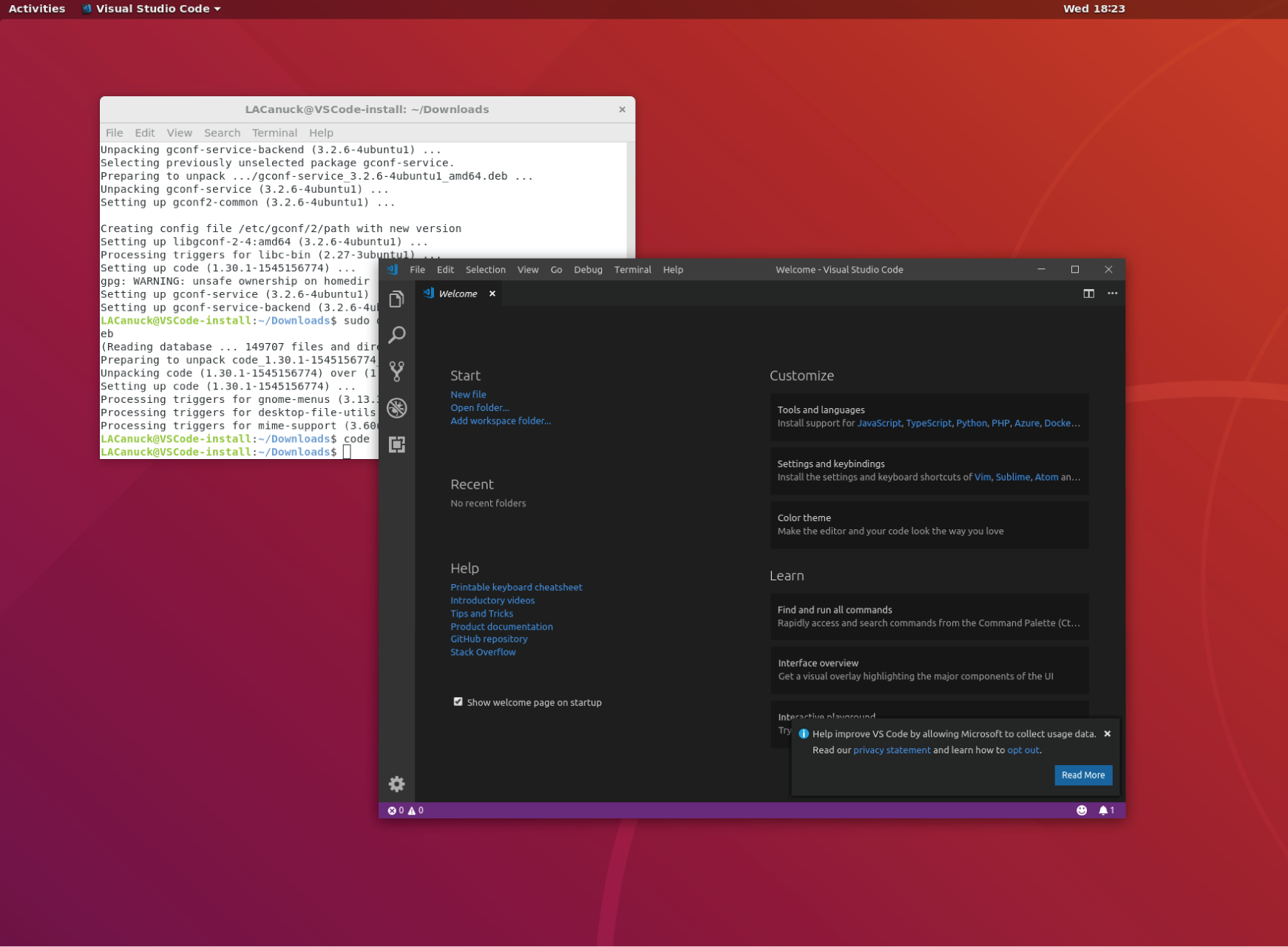Install TypeScript language support link
1288x947 pixels.
pos(929,423)
